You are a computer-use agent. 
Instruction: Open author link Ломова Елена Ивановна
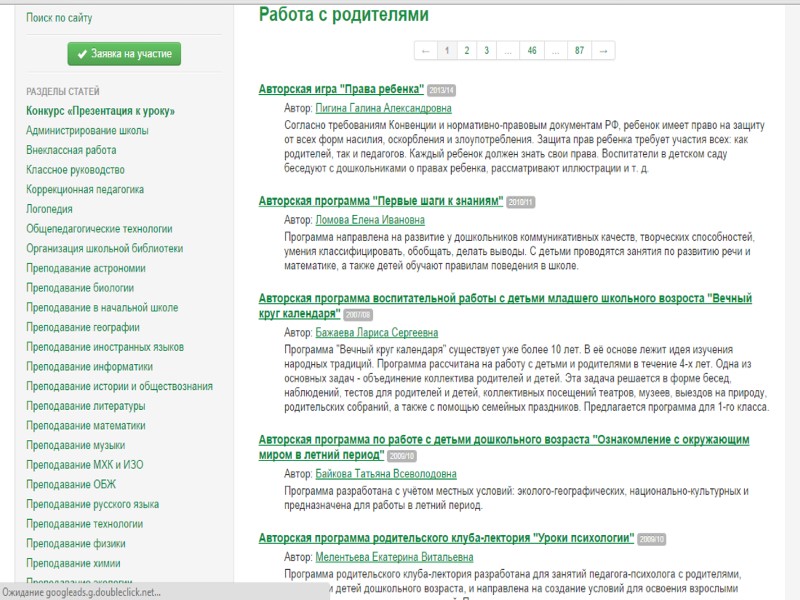(370, 220)
